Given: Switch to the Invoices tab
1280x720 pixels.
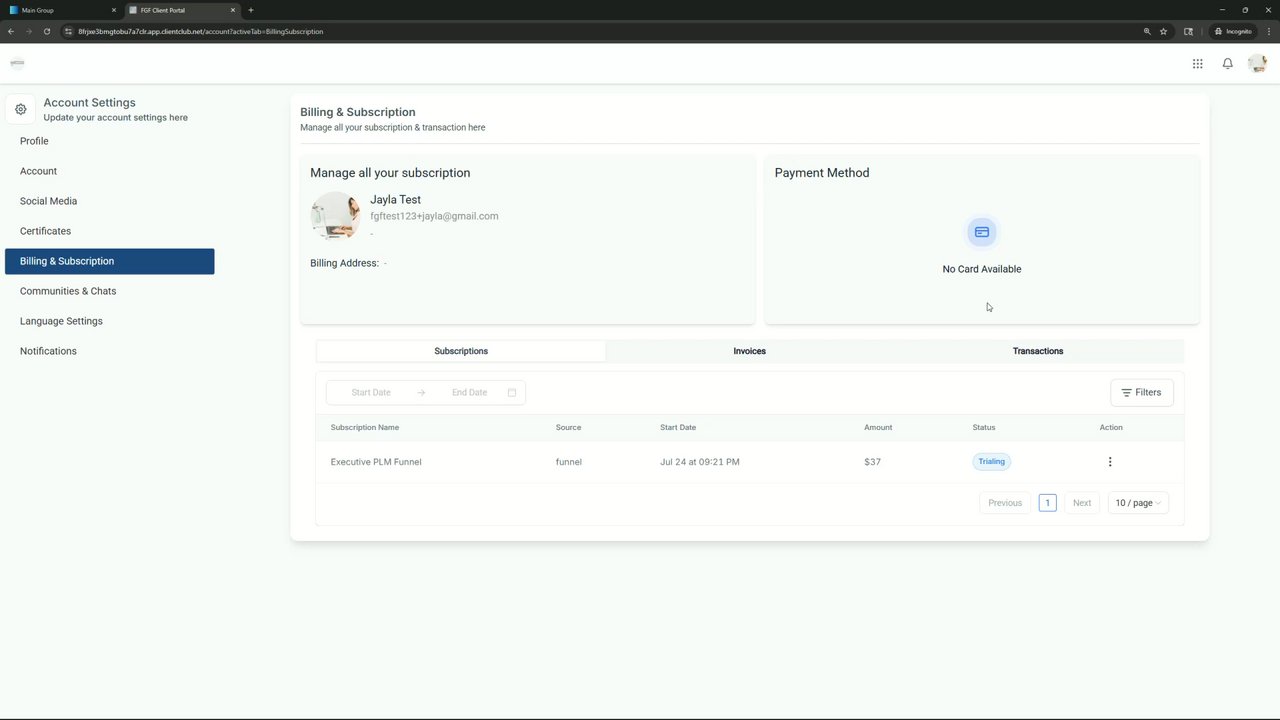Looking at the screenshot, I should [749, 351].
